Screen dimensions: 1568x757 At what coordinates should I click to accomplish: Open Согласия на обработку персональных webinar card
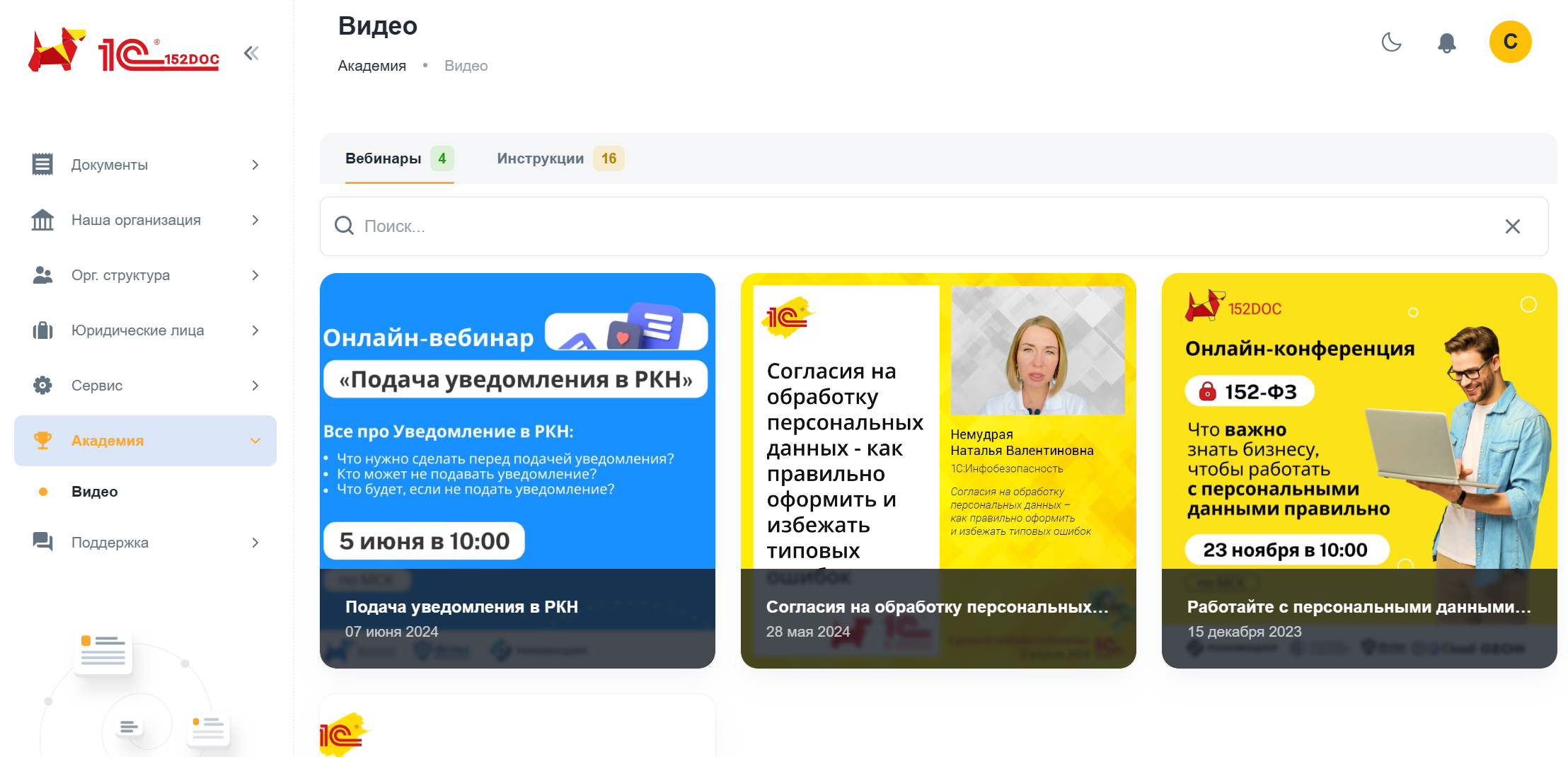click(x=938, y=470)
